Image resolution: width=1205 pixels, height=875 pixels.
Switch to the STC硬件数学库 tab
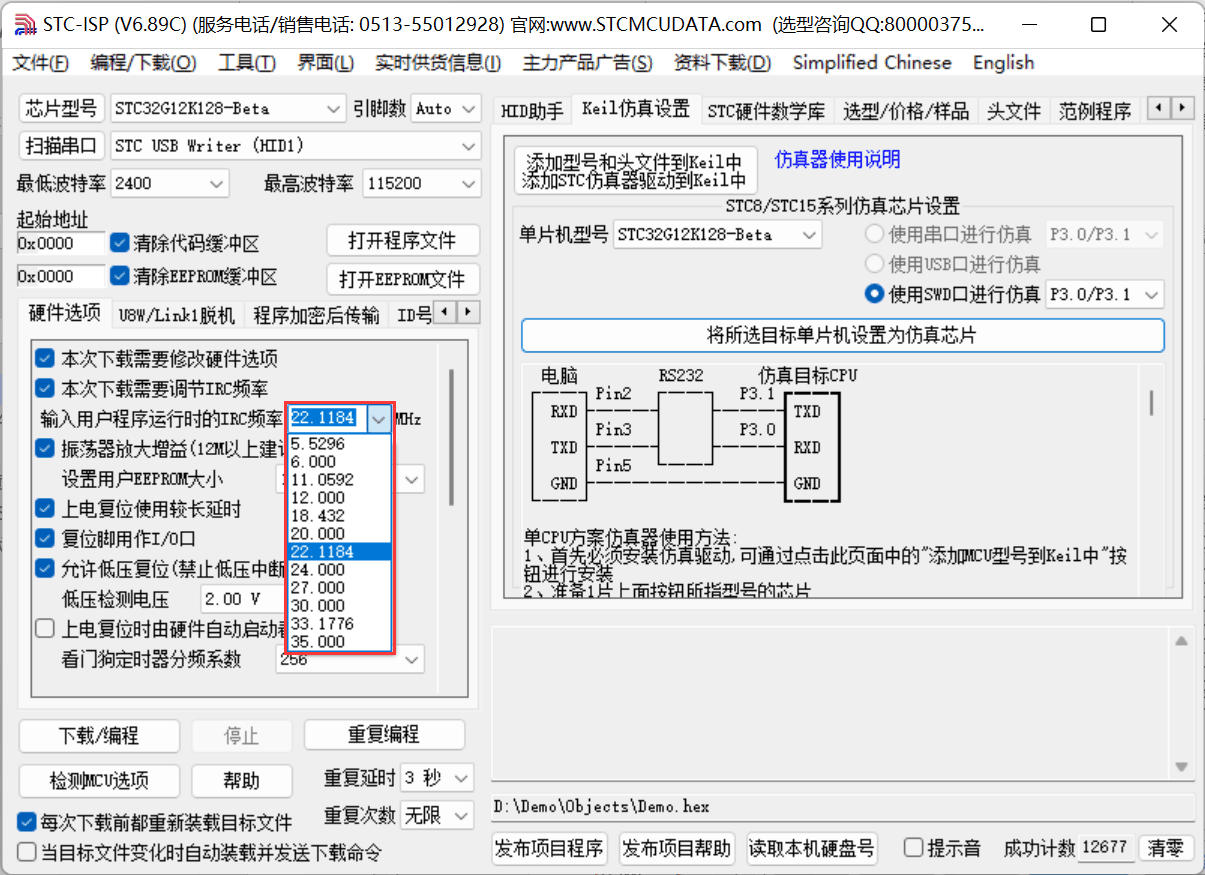(x=766, y=111)
